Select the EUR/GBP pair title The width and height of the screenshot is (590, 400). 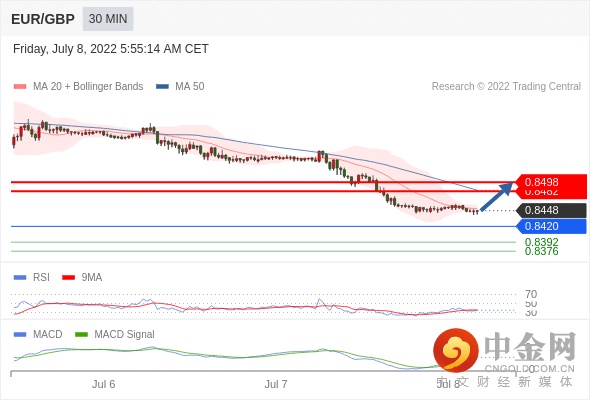(43, 19)
